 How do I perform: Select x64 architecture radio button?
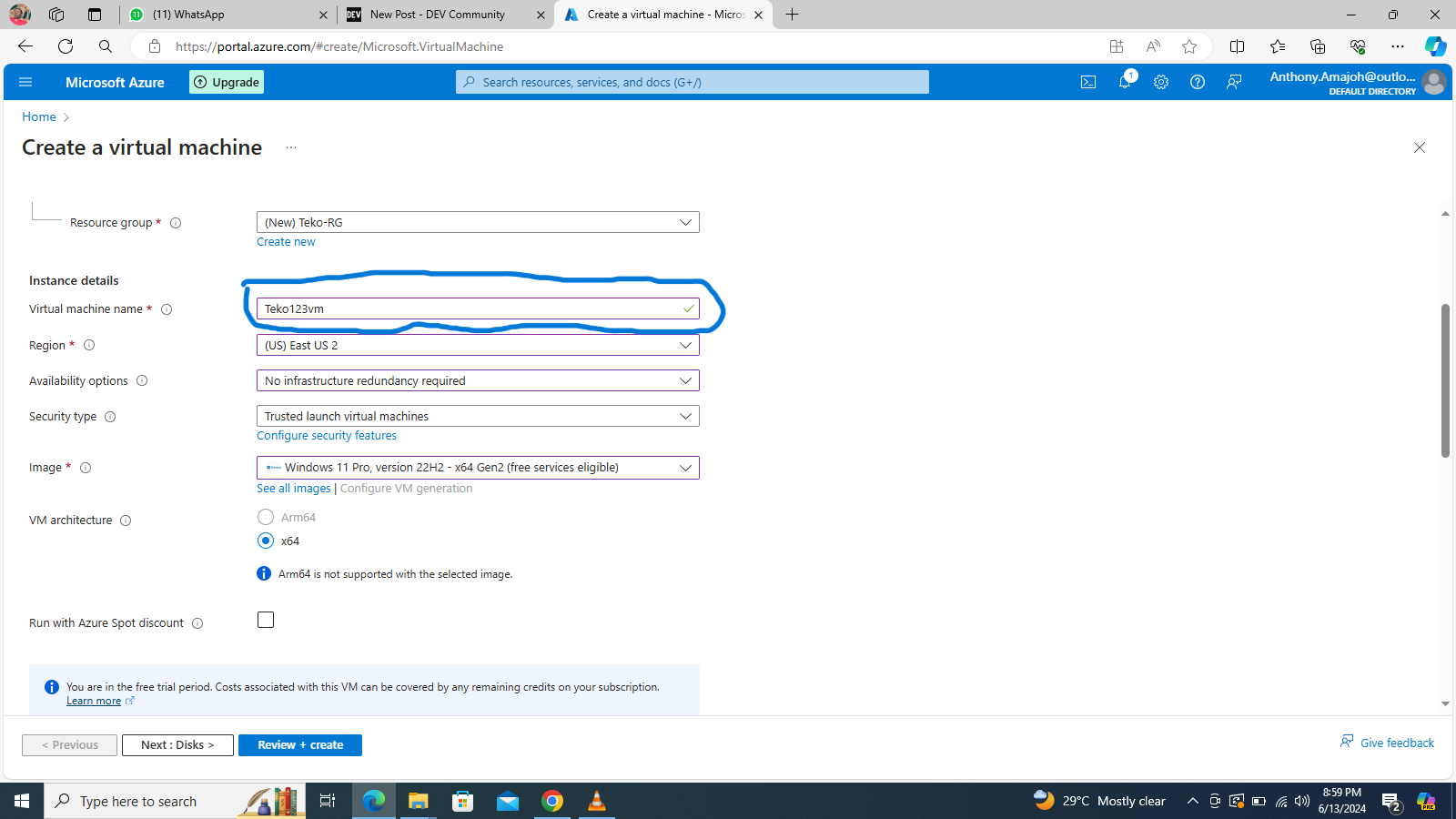(266, 541)
